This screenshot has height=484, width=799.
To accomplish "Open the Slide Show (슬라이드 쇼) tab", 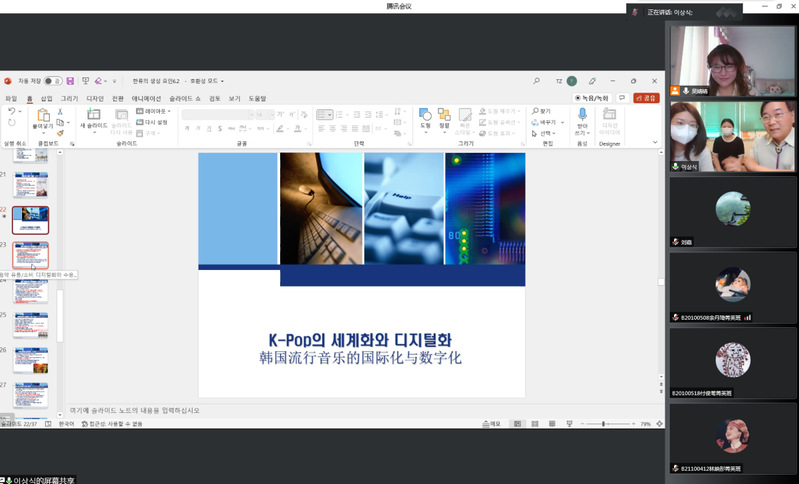I will 184,98.
